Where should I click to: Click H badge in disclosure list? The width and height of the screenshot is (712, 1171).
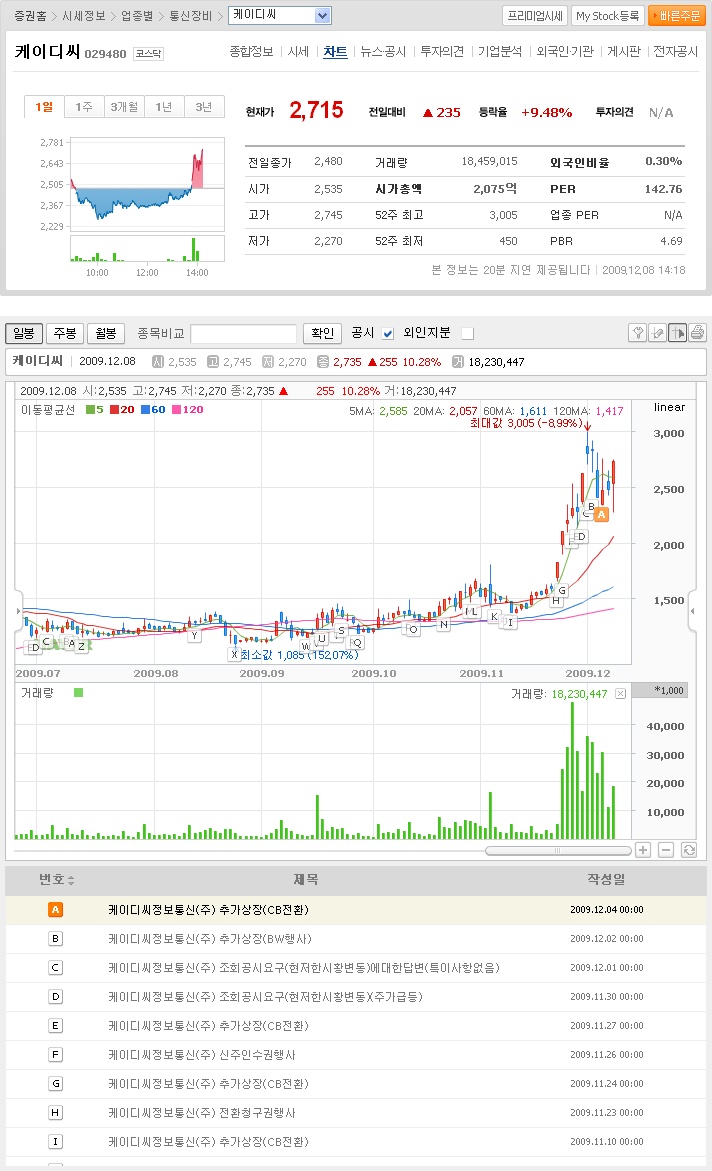[55, 1113]
